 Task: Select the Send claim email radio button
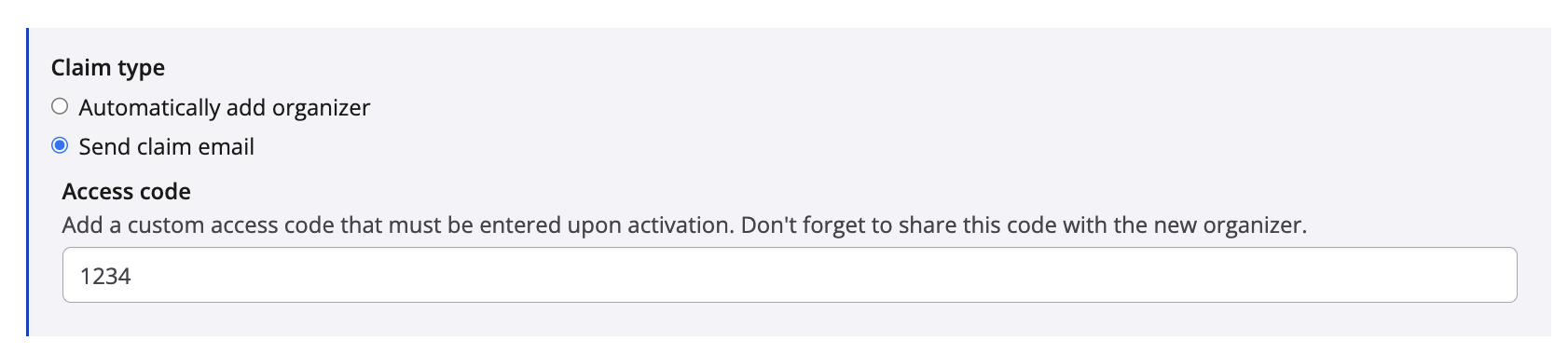pos(60,145)
